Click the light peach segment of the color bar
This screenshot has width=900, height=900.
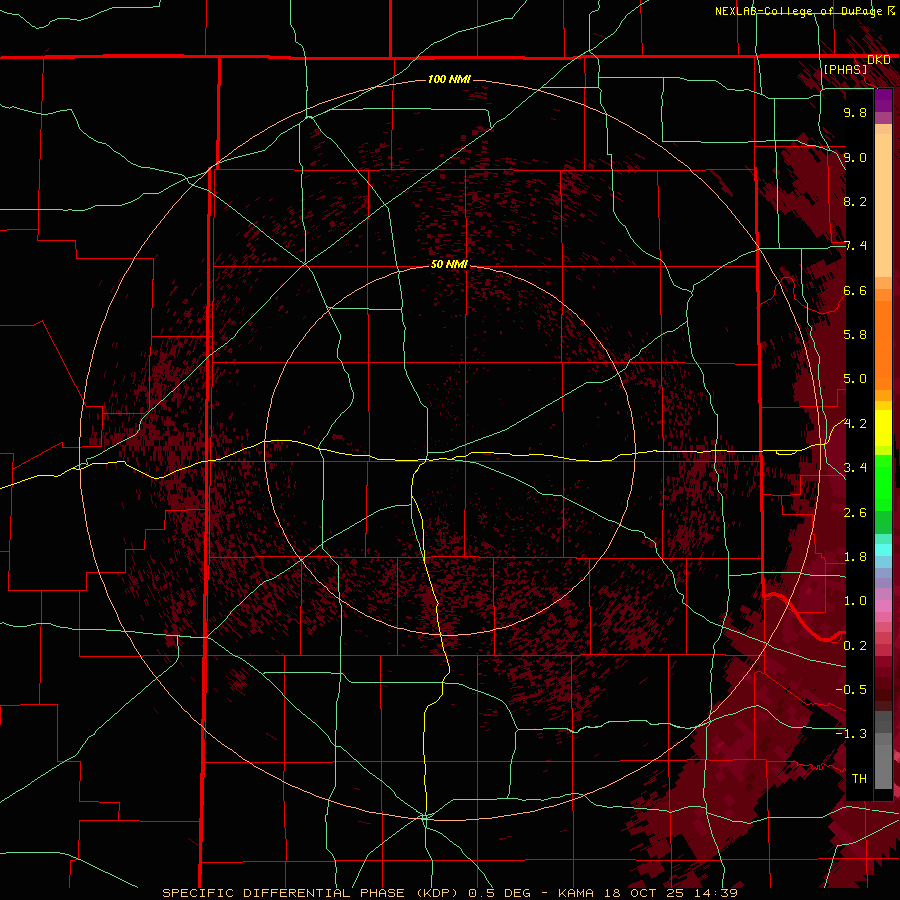coord(883,205)
